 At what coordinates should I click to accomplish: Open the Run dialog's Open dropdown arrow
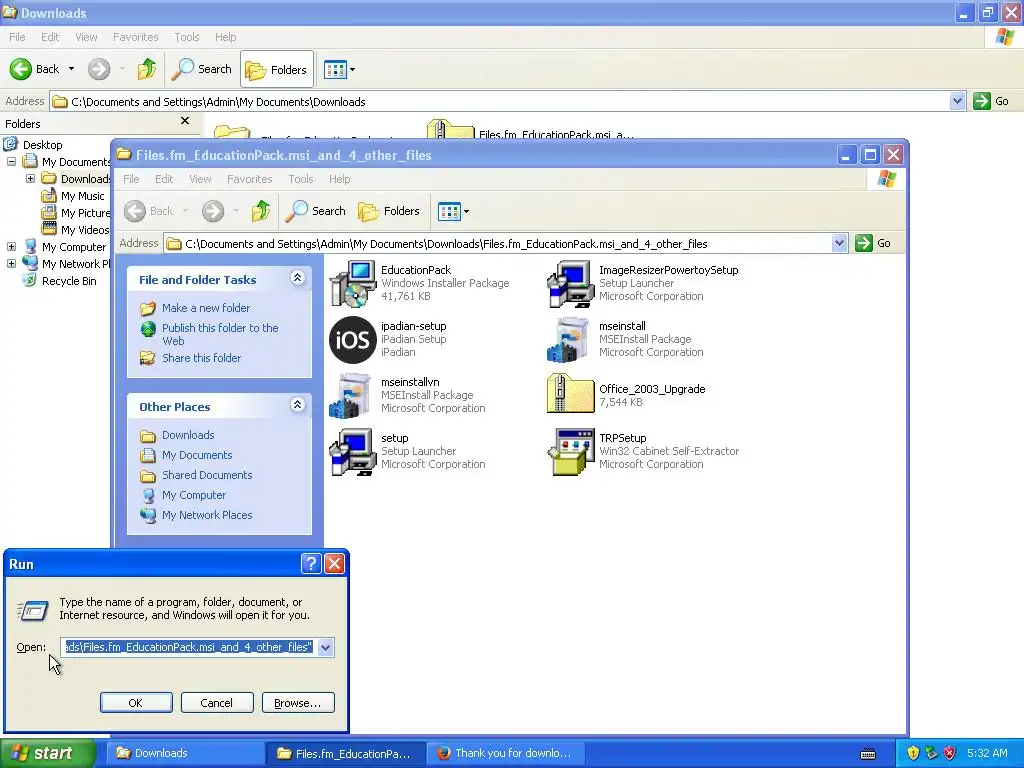click(x=325, y=647)
